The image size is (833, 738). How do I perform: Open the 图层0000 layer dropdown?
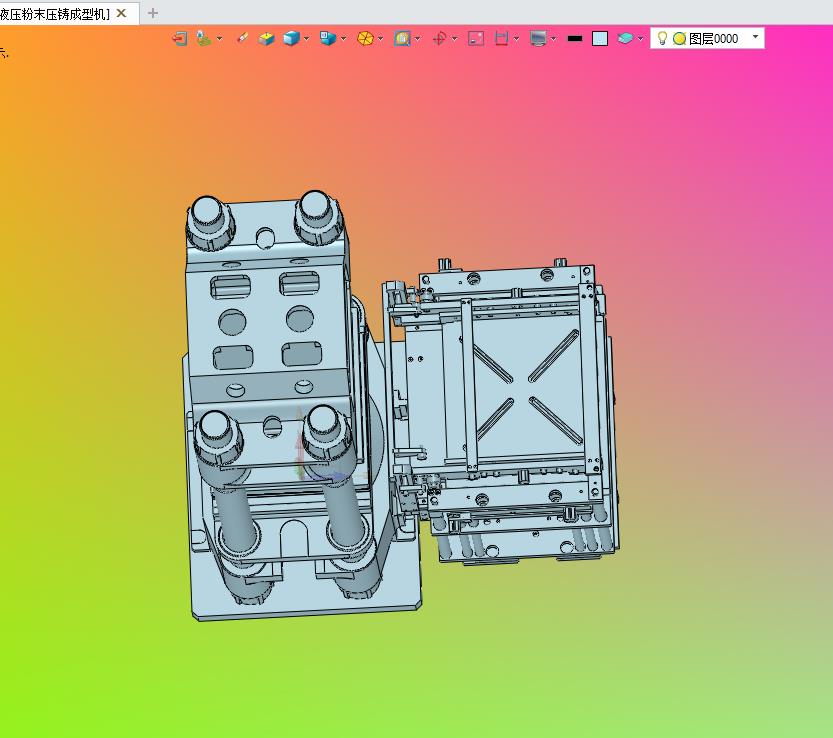pos(755,37)
